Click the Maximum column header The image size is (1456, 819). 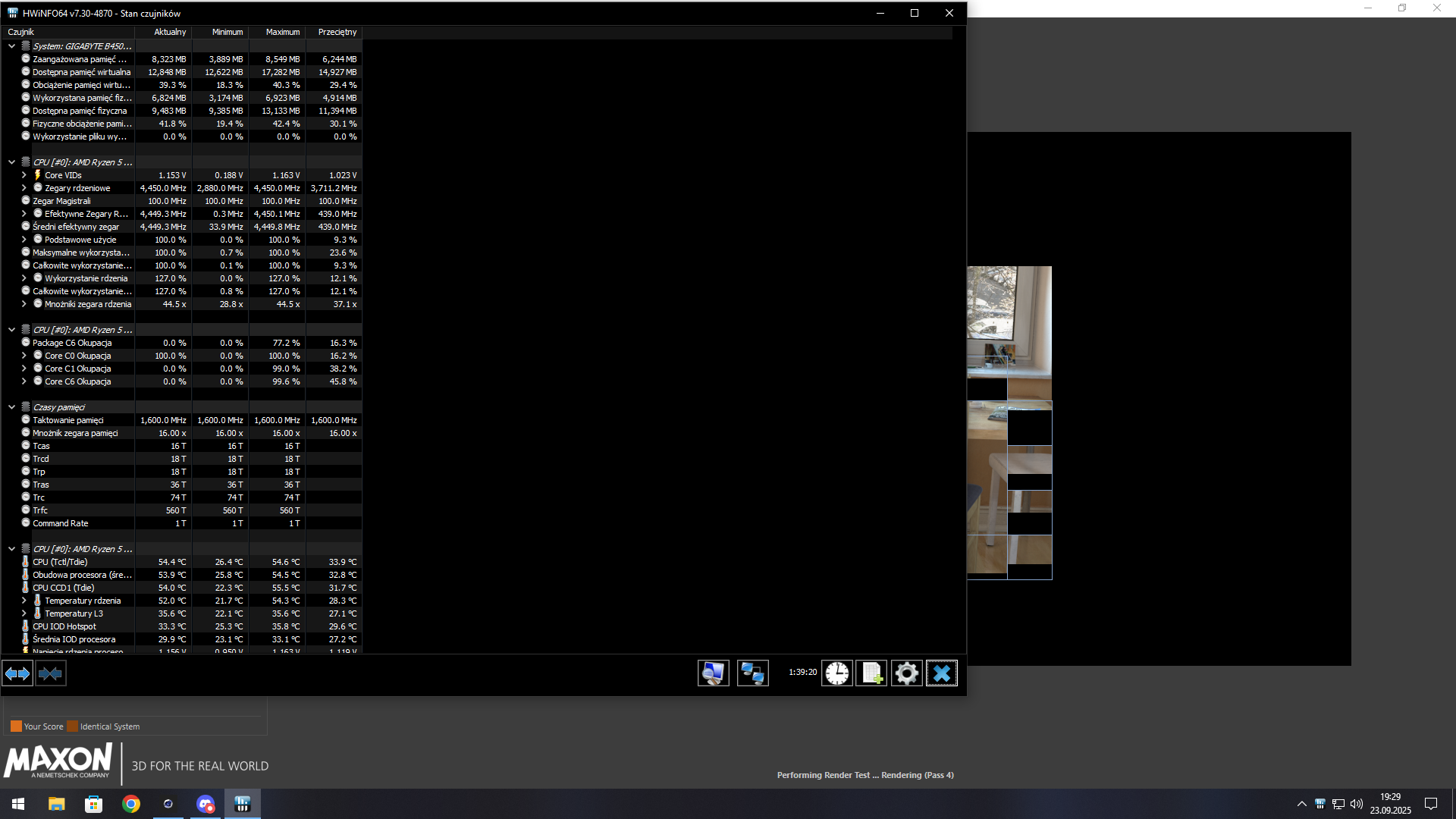point(282,32)
